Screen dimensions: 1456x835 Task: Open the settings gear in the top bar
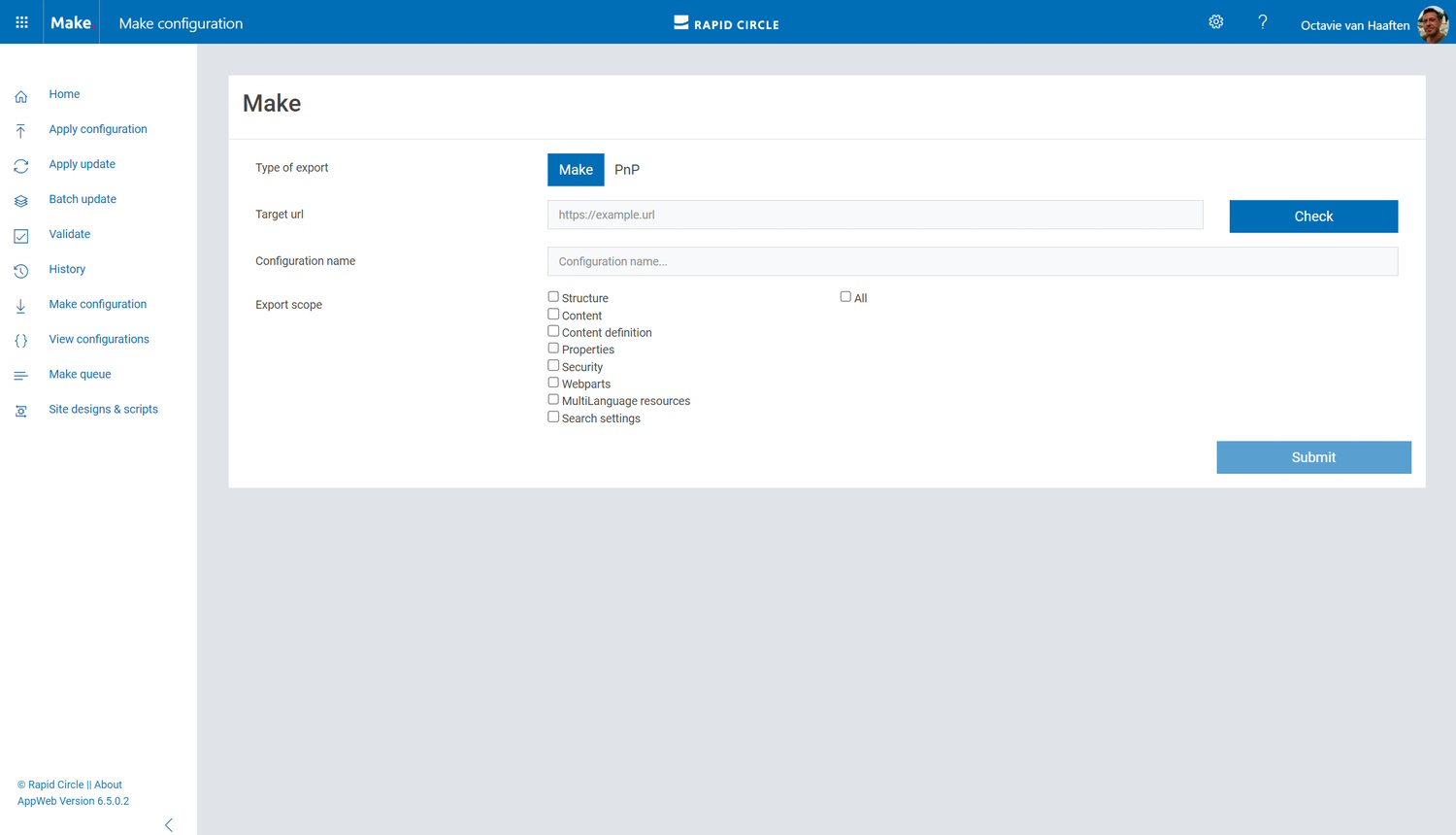(x=1215, y=21)
